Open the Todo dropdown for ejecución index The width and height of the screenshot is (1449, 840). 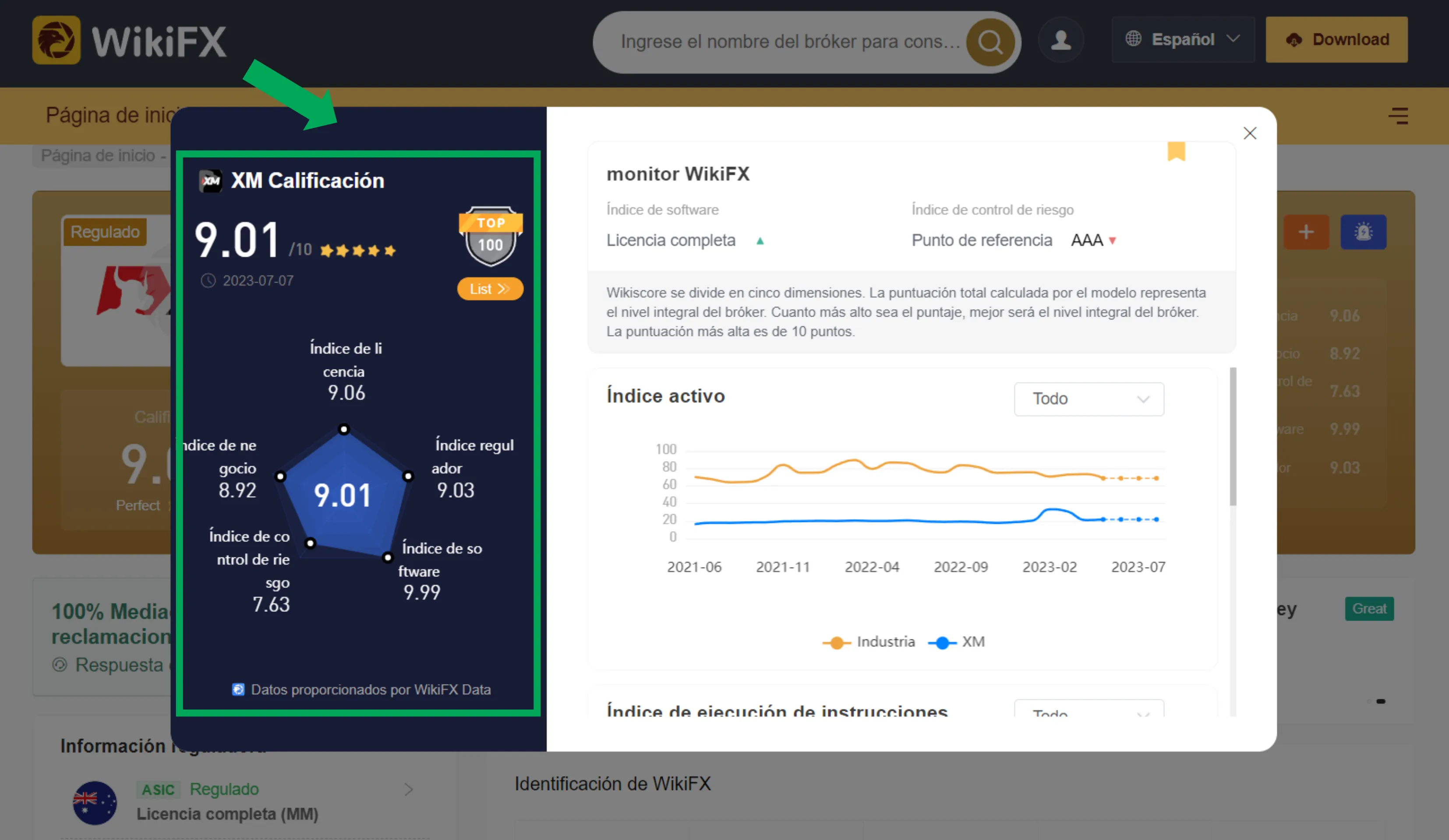[1089, 708]
